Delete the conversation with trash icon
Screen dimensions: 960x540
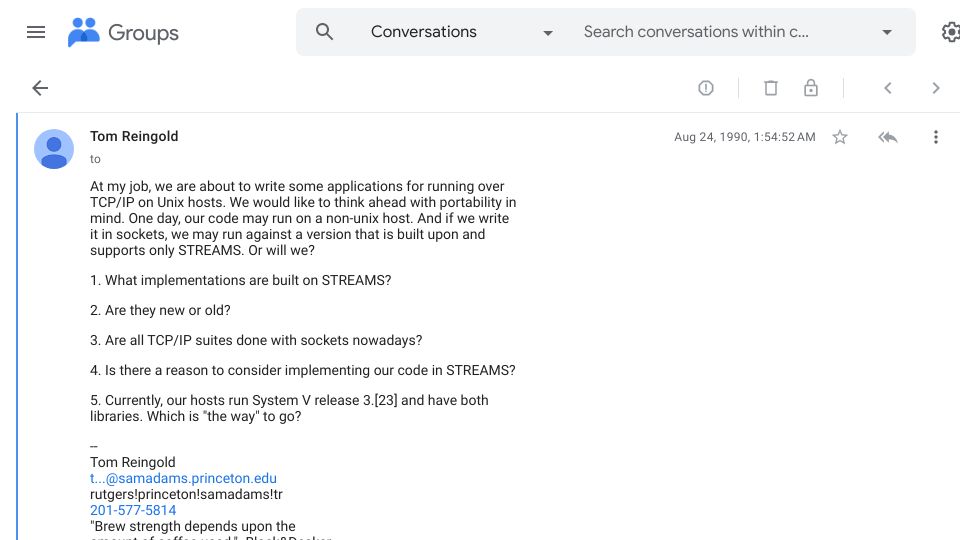pyautogui.click(x=771, y=88)
